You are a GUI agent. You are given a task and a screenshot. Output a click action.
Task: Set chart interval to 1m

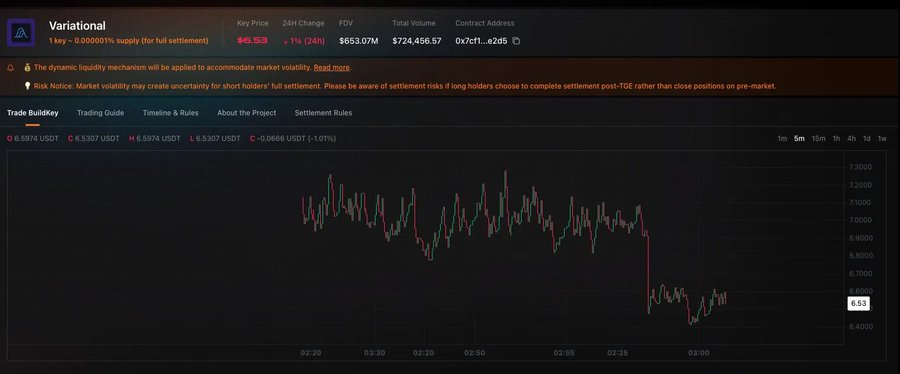782,138
